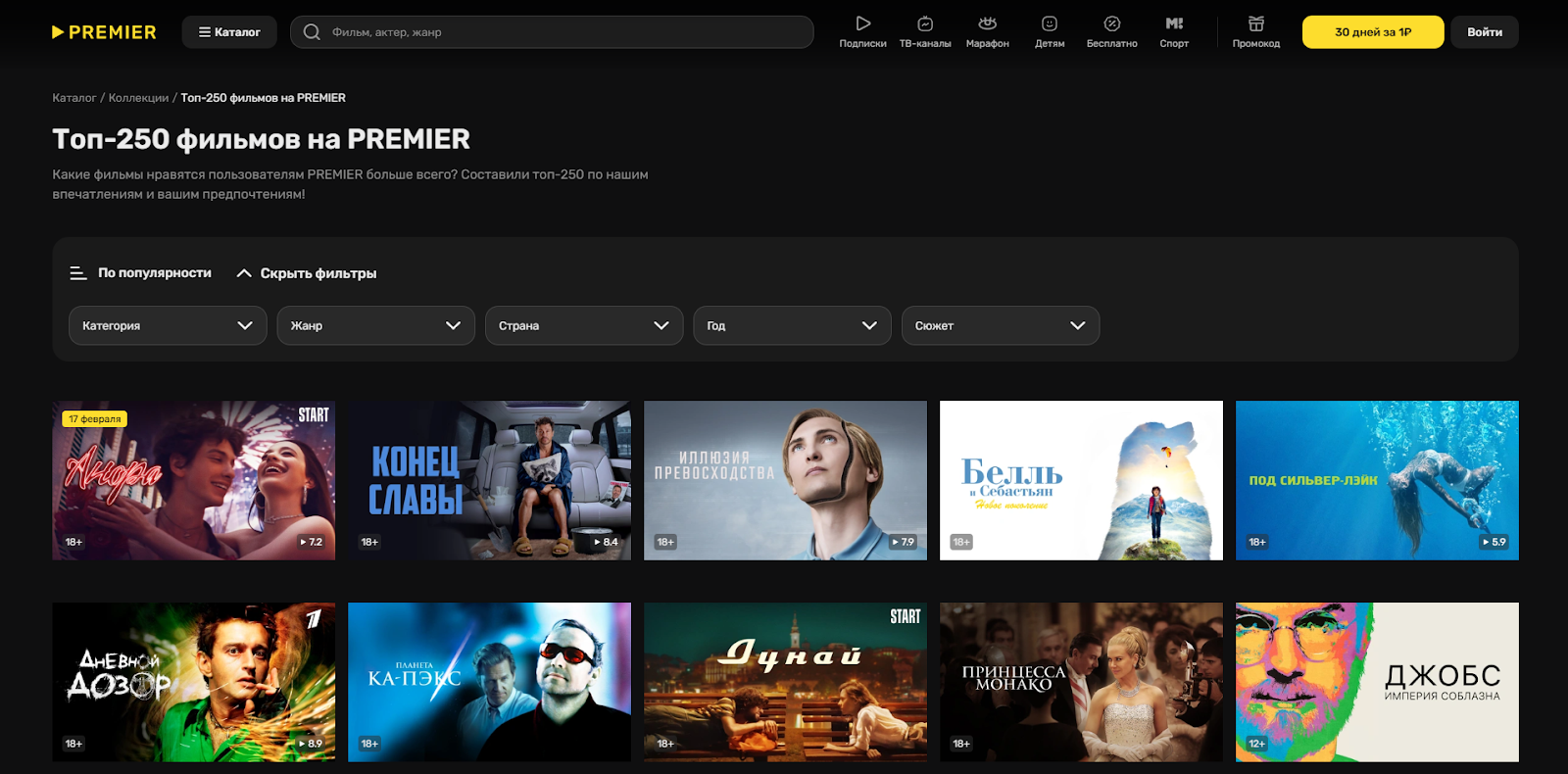This screenshot has height=774, width=1568.
Task: Open Дневной дозор movie thumbnail
Action: pyautogui.click(x=194, y=682)
